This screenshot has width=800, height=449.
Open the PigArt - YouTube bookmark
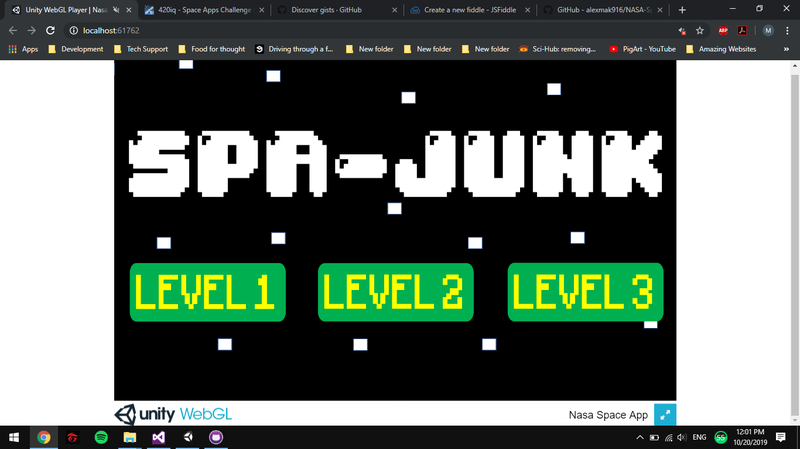tap(643, 49)
